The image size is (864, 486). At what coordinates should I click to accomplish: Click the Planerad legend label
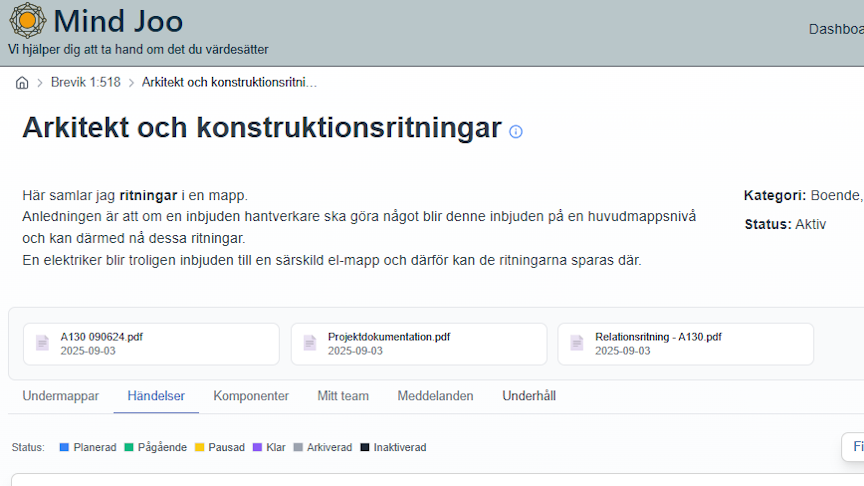coord(95,447)
